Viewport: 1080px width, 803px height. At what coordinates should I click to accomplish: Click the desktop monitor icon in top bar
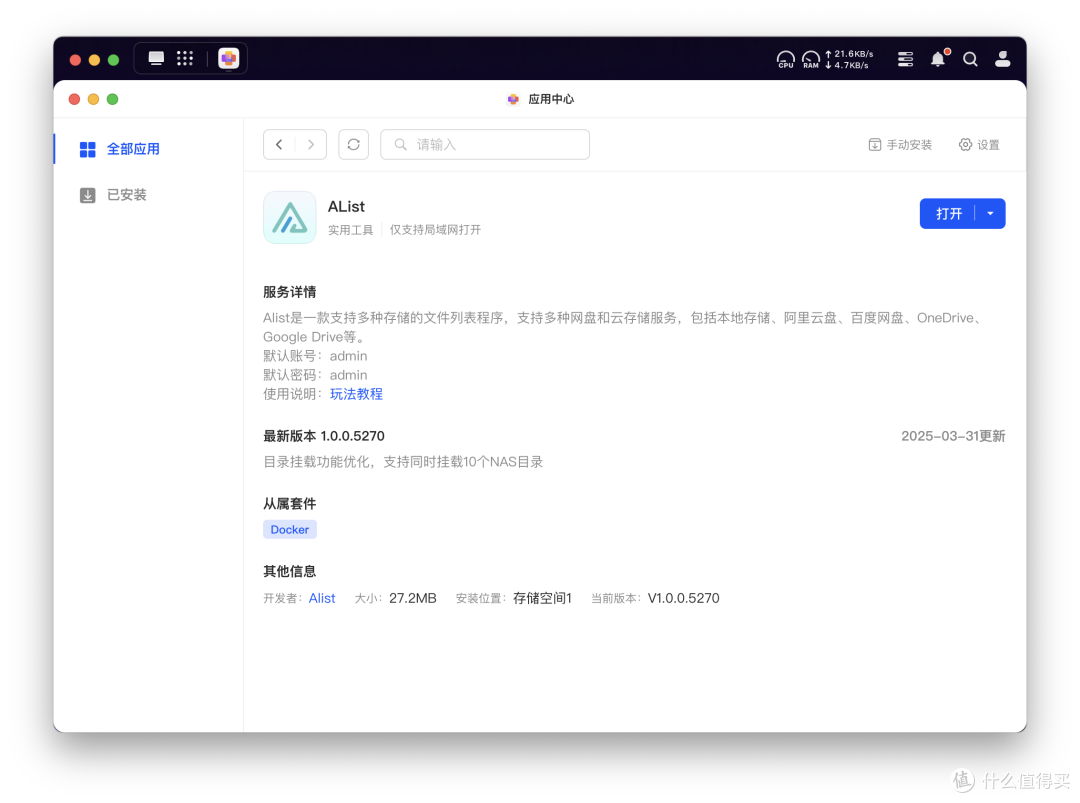[x=156, y=59]
